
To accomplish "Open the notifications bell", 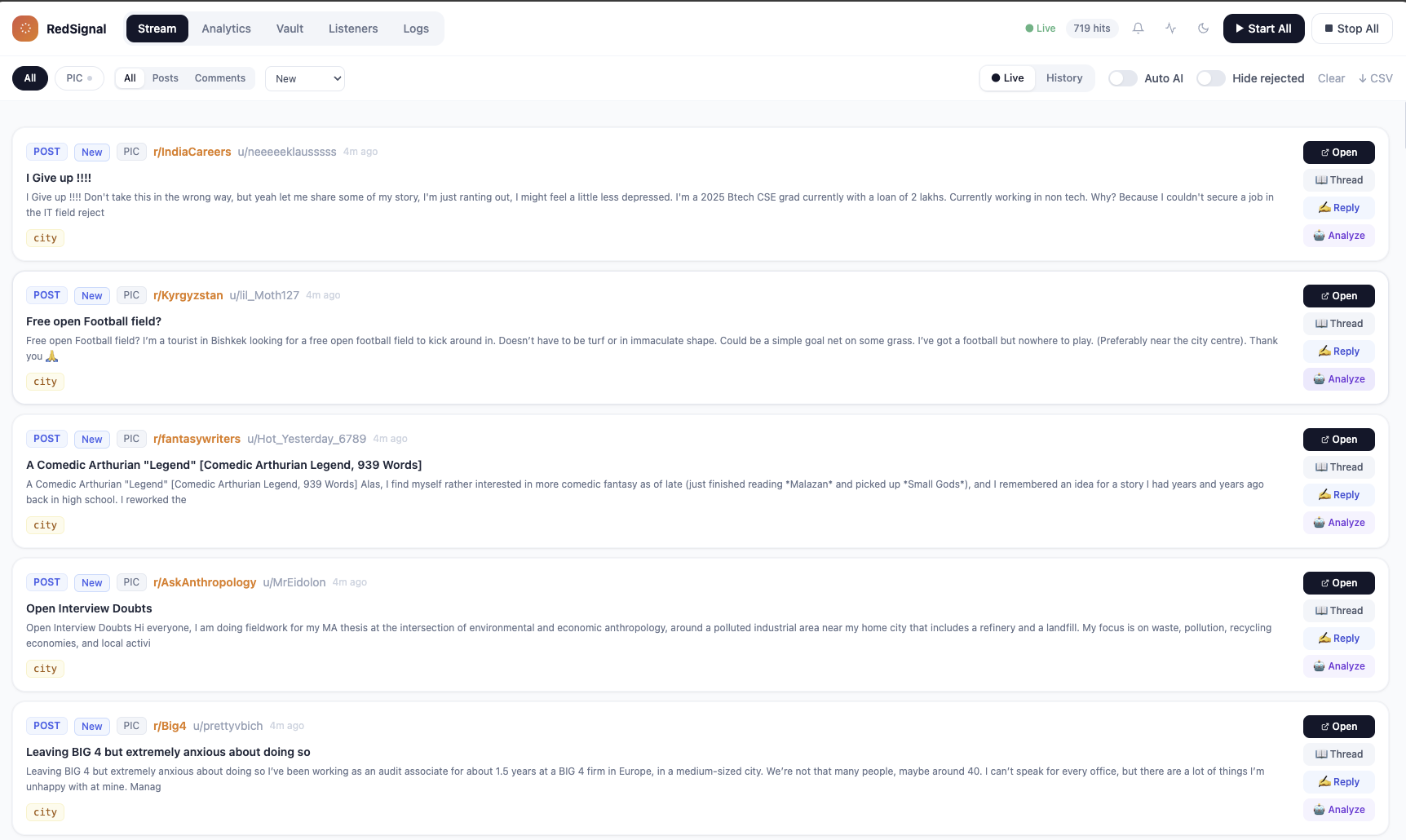I will (x=1139, y=29).
